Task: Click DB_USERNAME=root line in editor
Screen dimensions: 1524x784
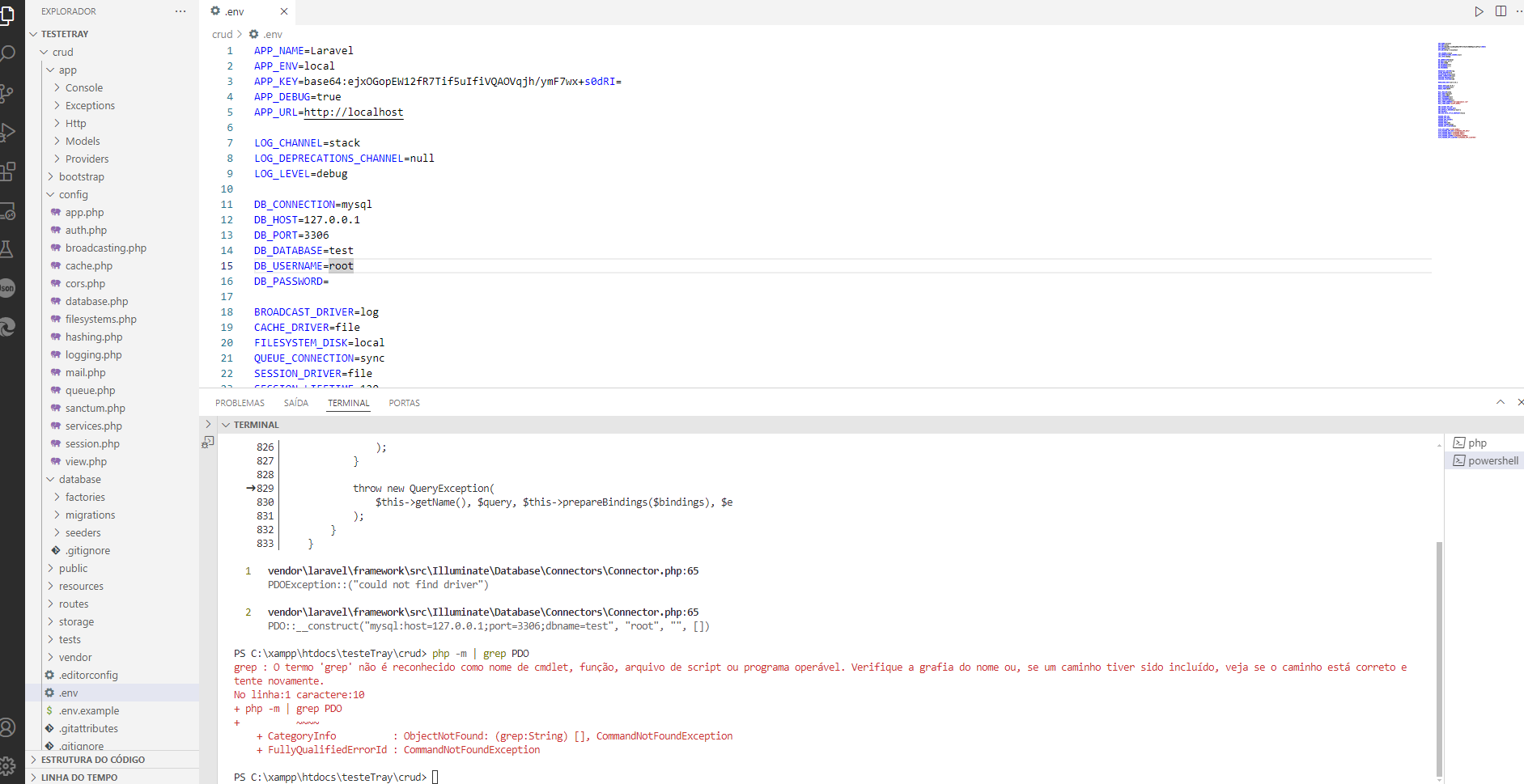Action: (x=304, y=266)
